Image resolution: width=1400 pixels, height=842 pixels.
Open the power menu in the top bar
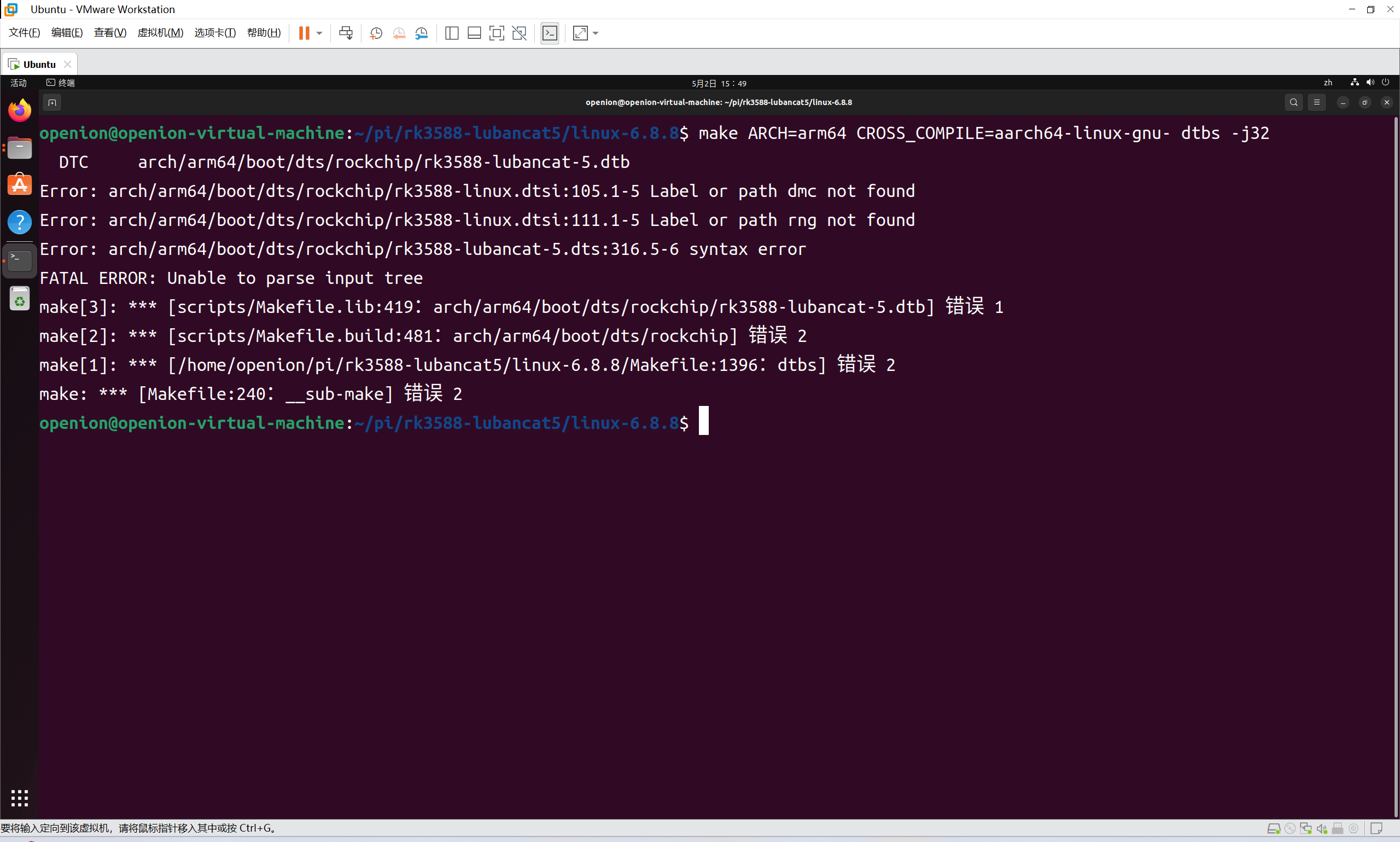coord(1385,83)
